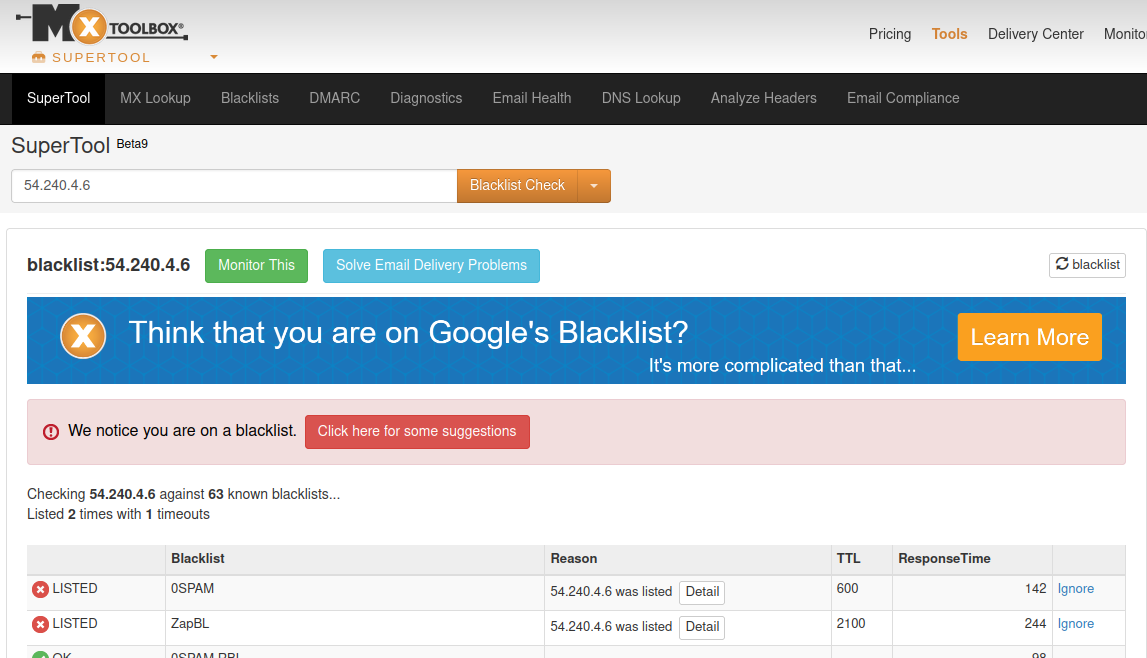Run the Blacklist Check button
Image resolution: width=1147 pixels, height=658 pixels.
tap(517, 186)
